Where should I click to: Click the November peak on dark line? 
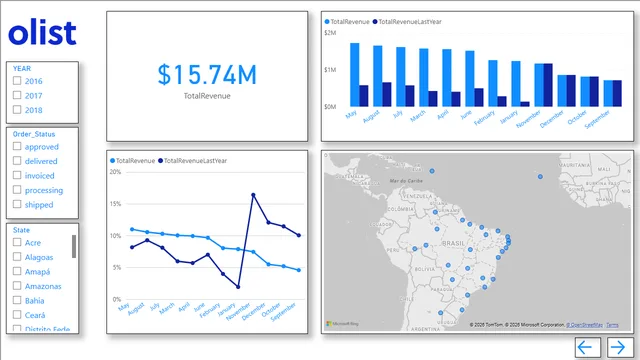click(x=253, y=195)
